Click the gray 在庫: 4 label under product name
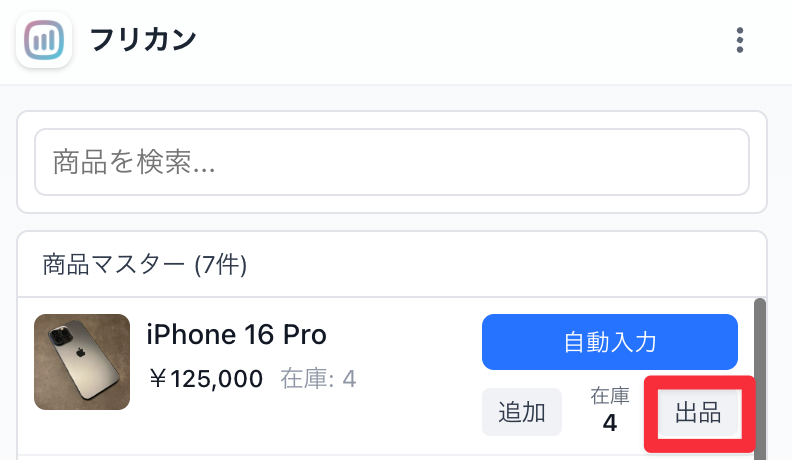This screenshot has height=460, width=796. point(318,379)
